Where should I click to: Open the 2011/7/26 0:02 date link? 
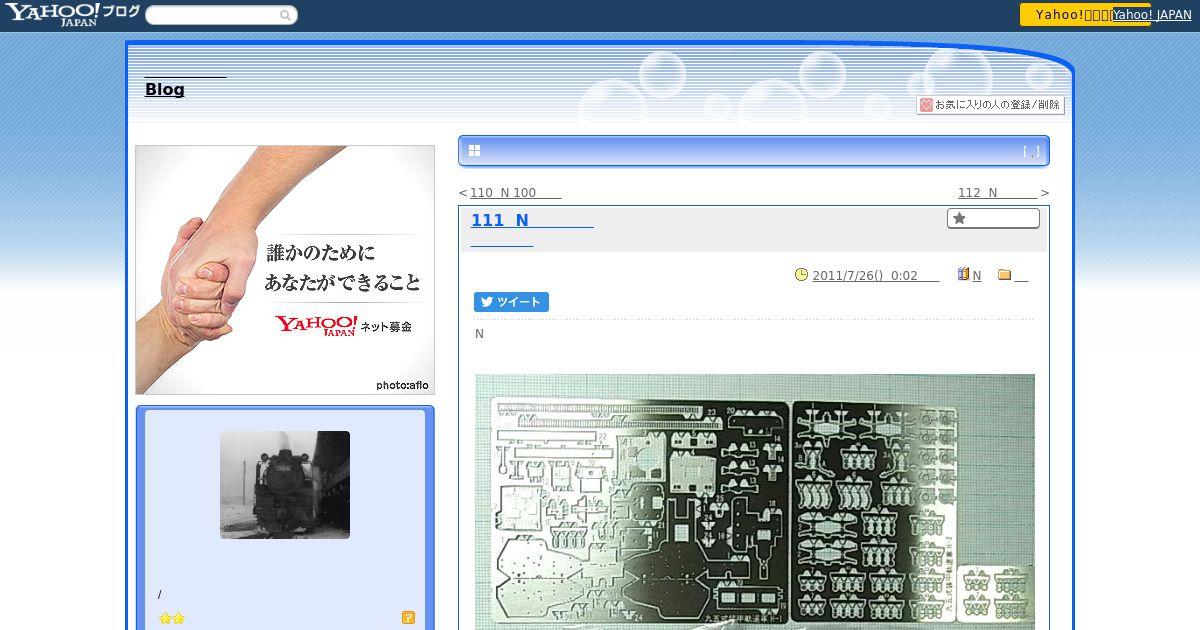click(875, 276)
